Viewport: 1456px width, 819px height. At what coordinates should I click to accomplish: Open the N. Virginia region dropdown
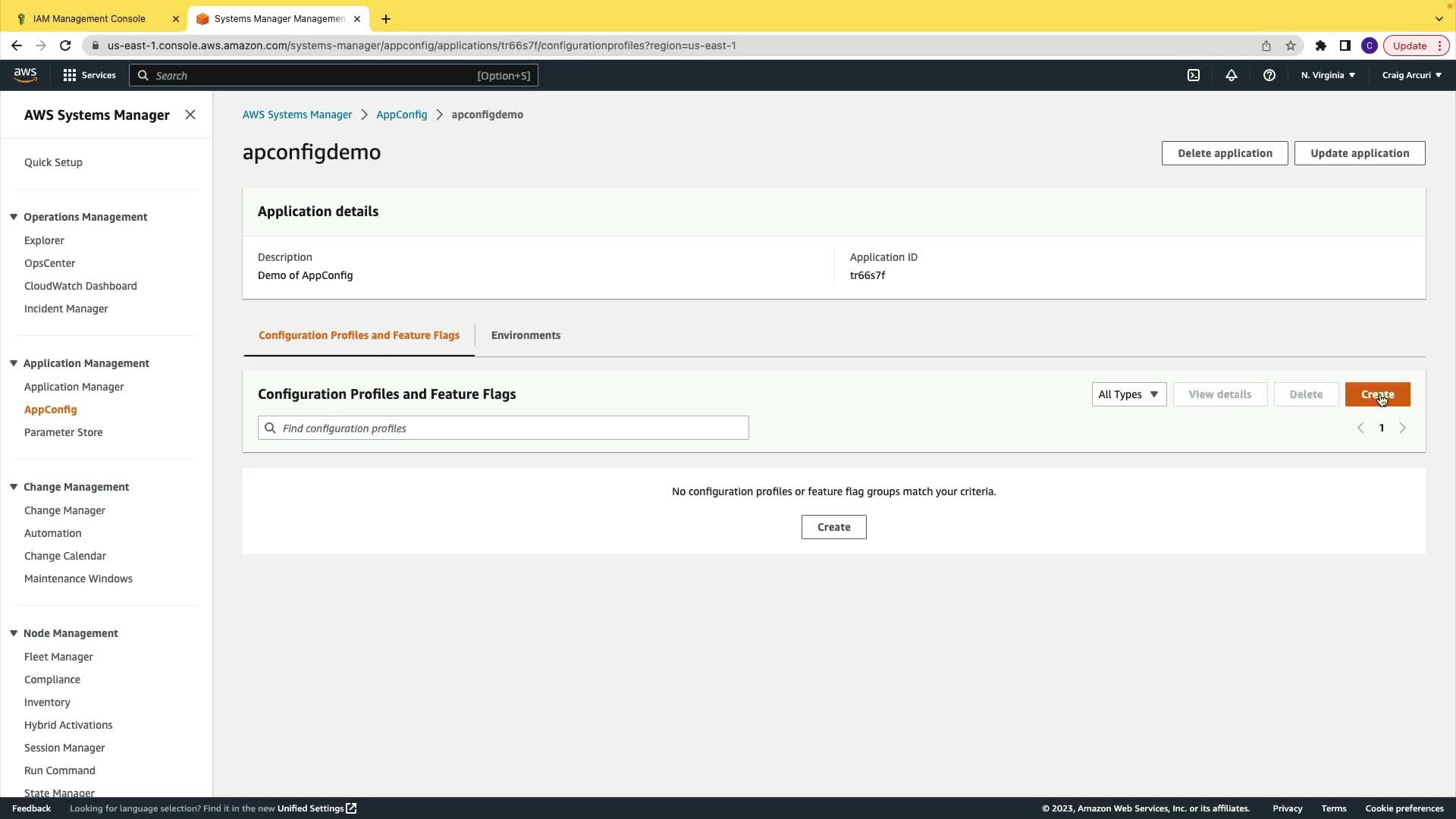(x=1328, y=75)
